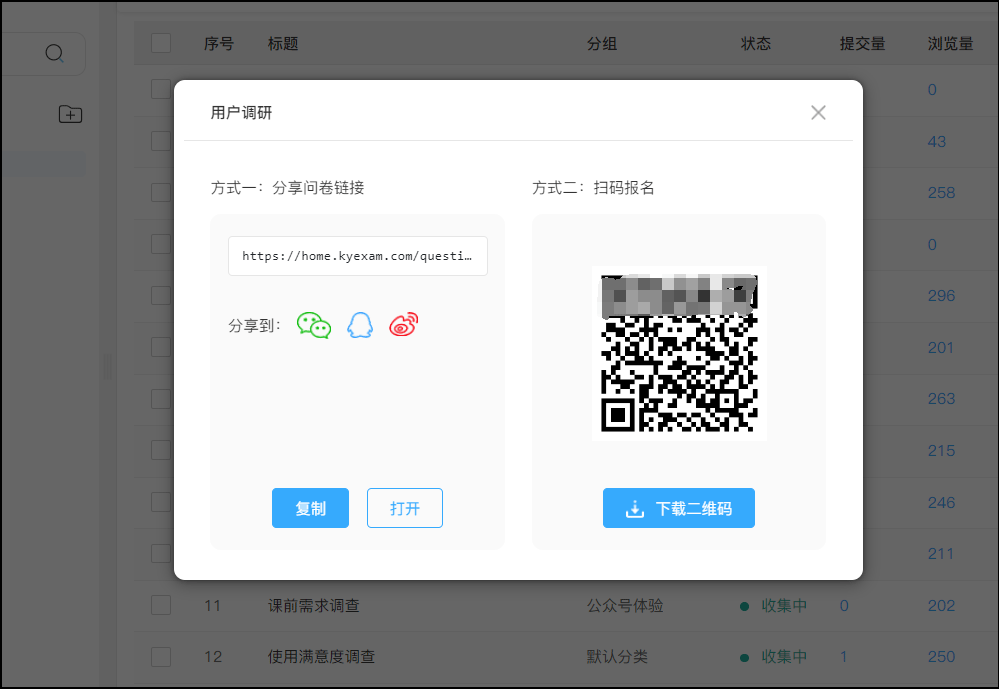Close the 用户调研 dialog
The image size is (999, 690).
[818, 113]
